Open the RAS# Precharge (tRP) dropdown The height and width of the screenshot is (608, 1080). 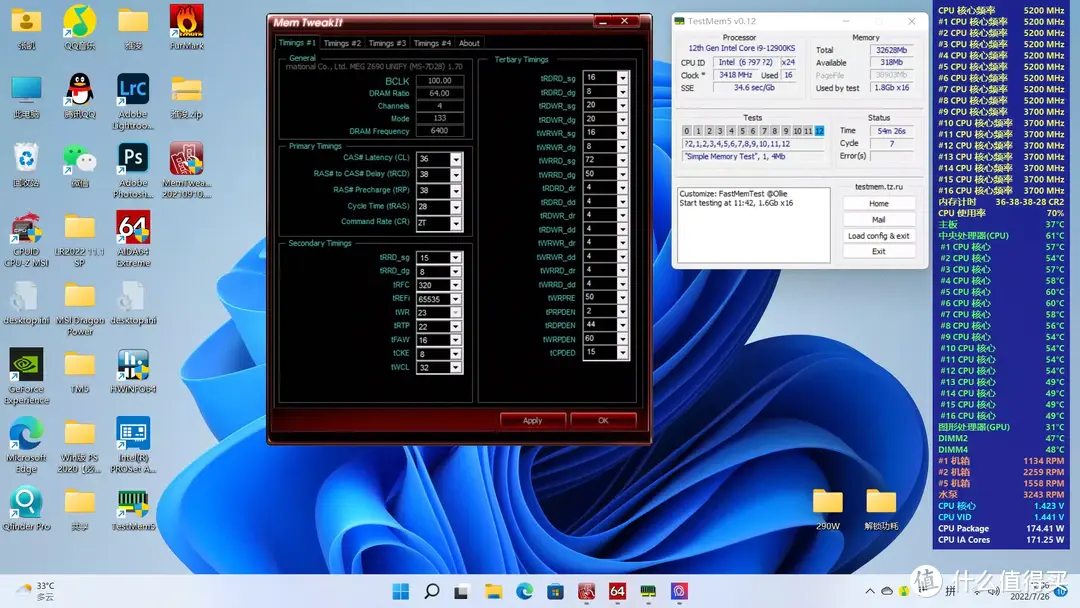[x=455, y=190]
